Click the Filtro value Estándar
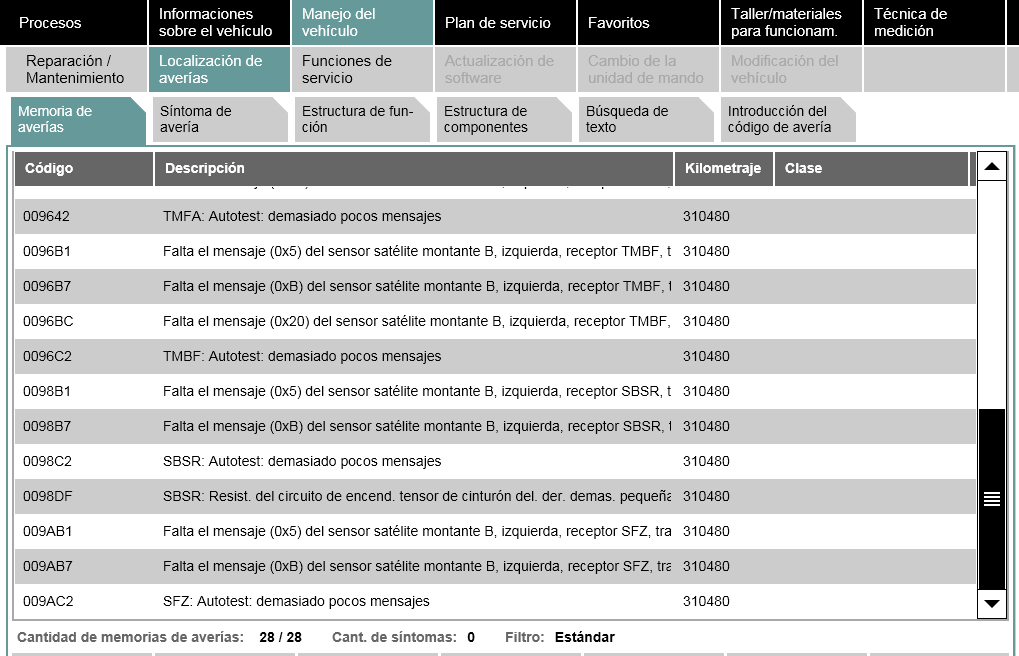This screenshot has width=1019, height=656. tap(585, 637)
